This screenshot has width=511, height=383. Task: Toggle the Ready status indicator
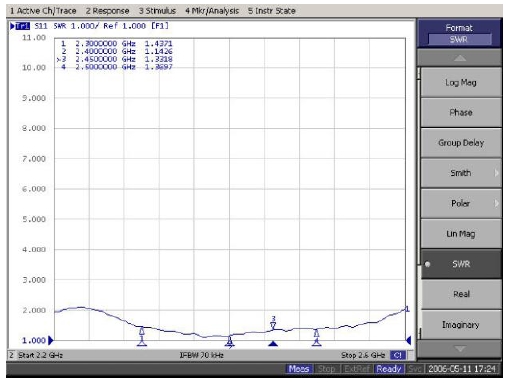point(389,369)
